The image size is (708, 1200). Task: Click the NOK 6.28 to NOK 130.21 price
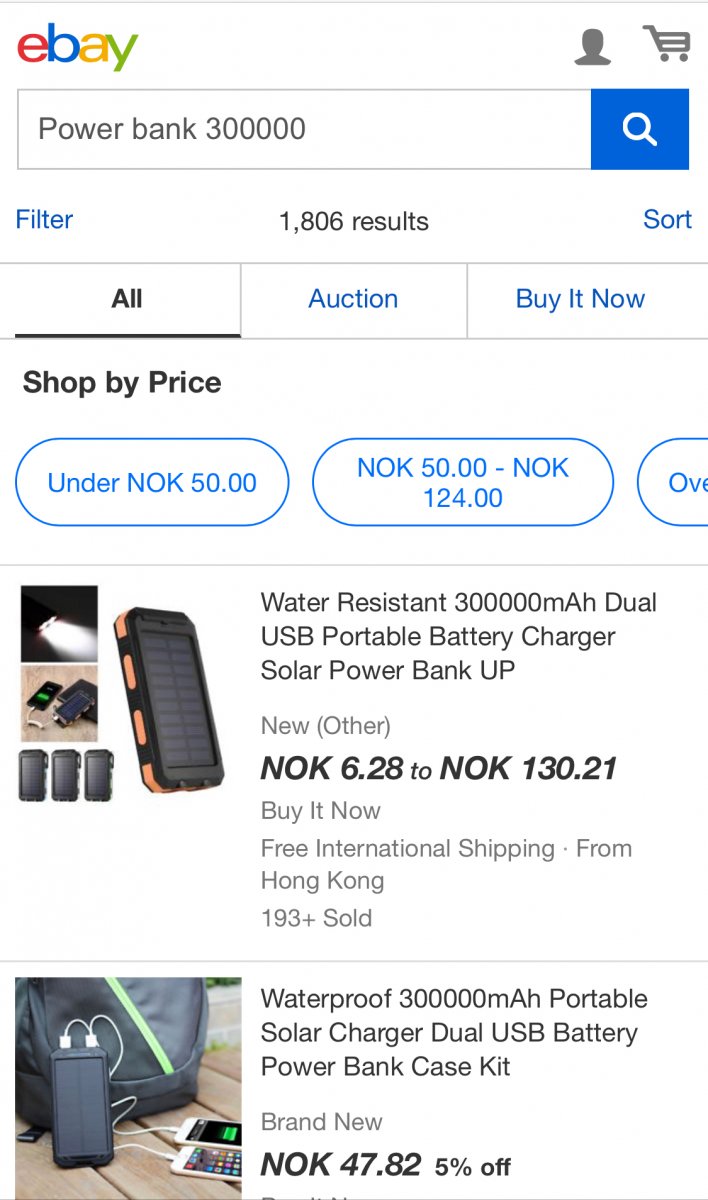click(x=438, y=768)
